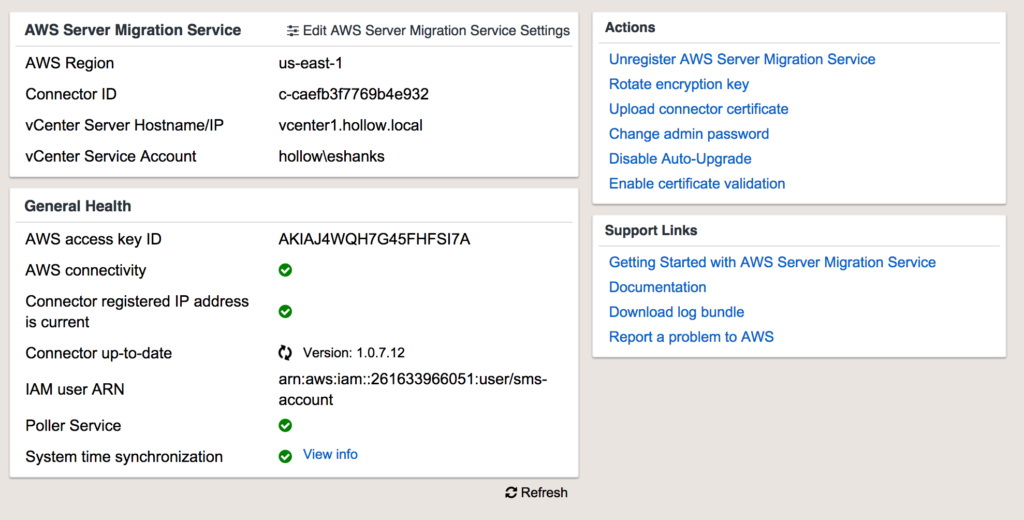Click the Poller Service green check icon
This screenshot has height=520, width=1024.
[285, 425]
